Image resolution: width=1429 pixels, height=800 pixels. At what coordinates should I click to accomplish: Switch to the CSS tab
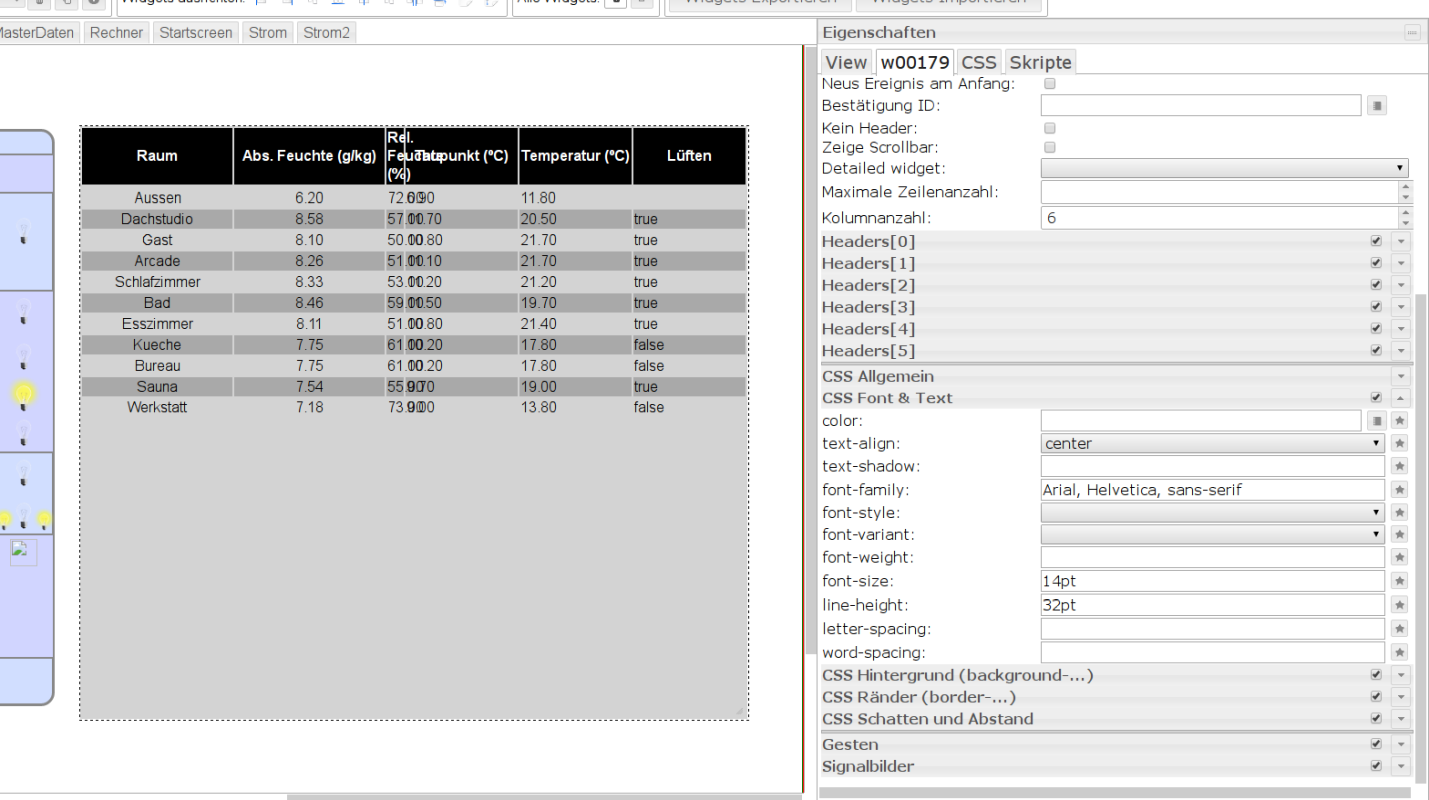coord(979,62)
